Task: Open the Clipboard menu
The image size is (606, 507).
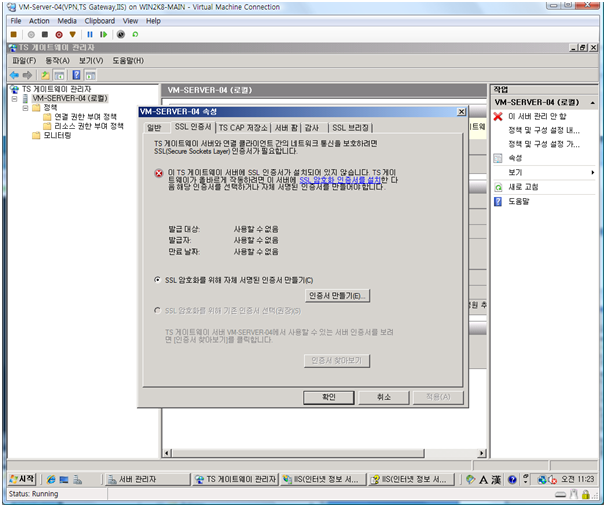Action: coord(100,21)
